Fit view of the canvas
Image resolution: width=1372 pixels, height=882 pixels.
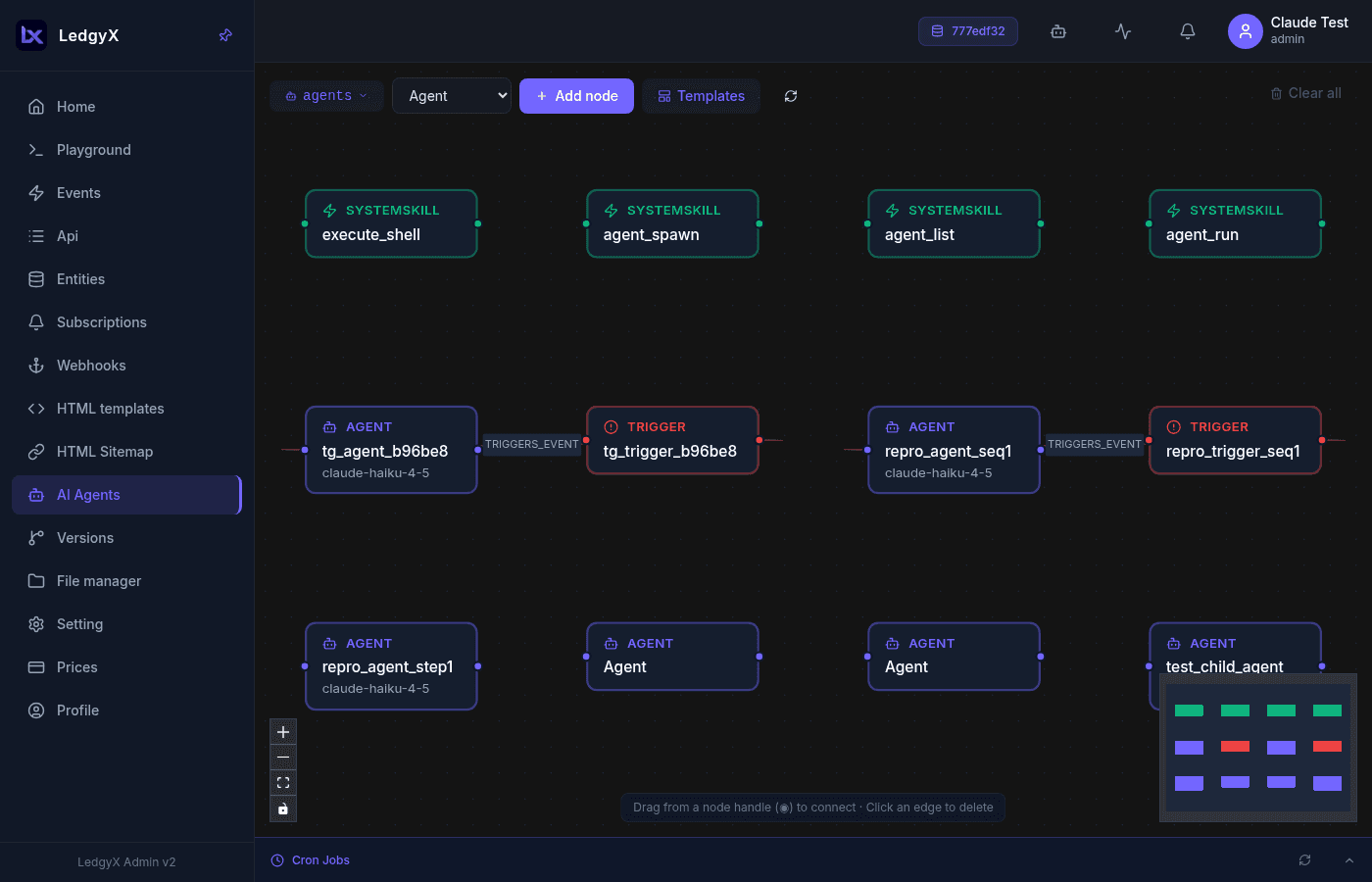(x=283, y=783)
